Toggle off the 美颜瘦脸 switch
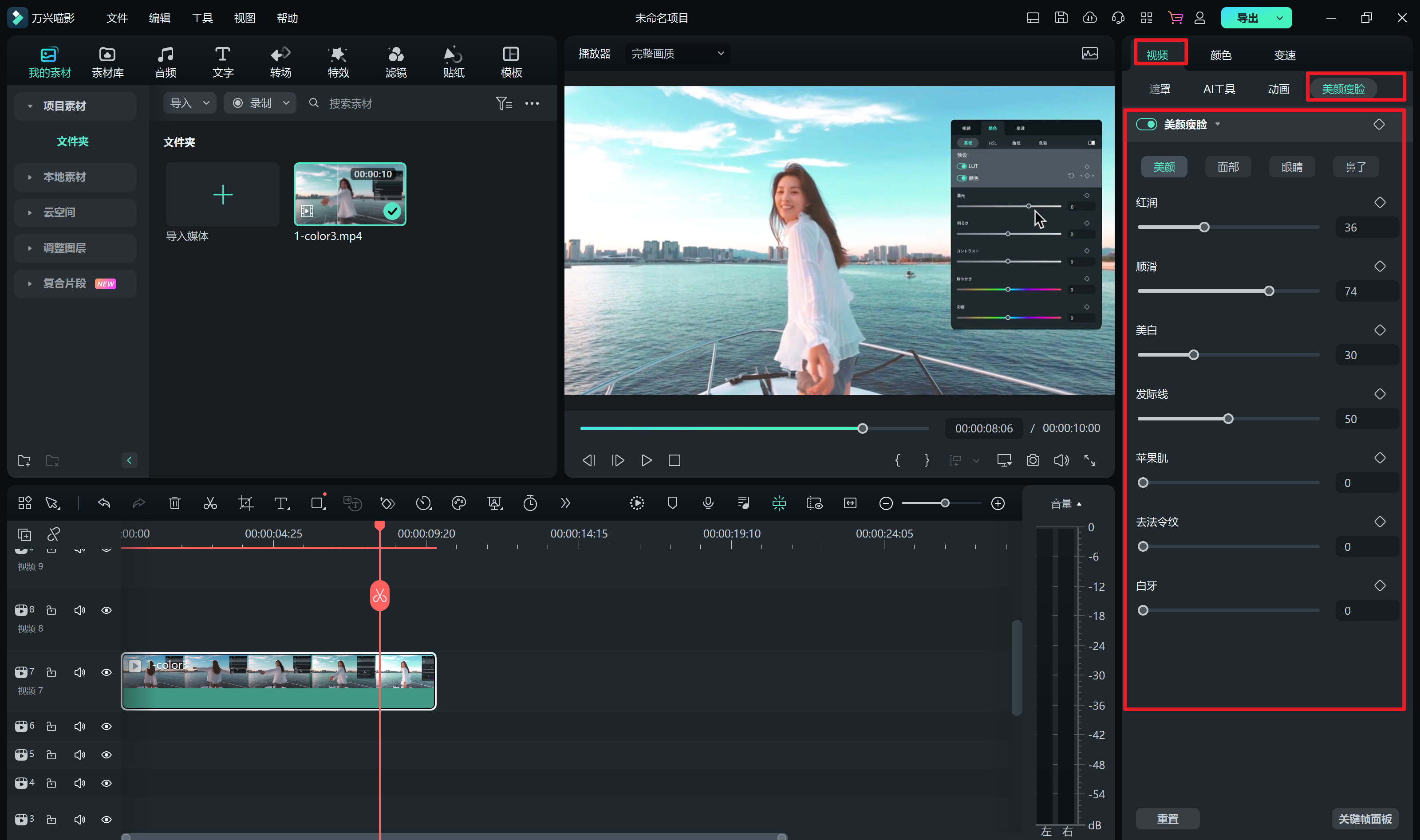The height and width of the screenshot is (840, 1420). pos(1147,125)
